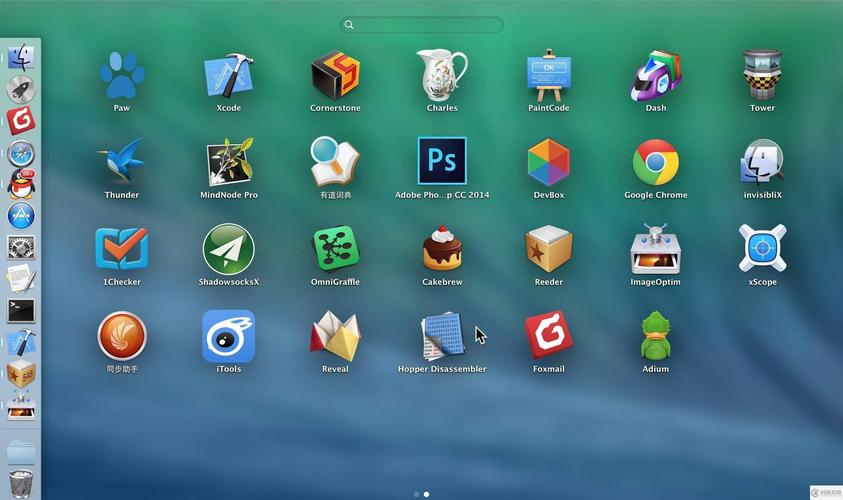This screenshot has width=843, height=500.
Task: Launch Hopper Disassembler
Action: point(442,336)
